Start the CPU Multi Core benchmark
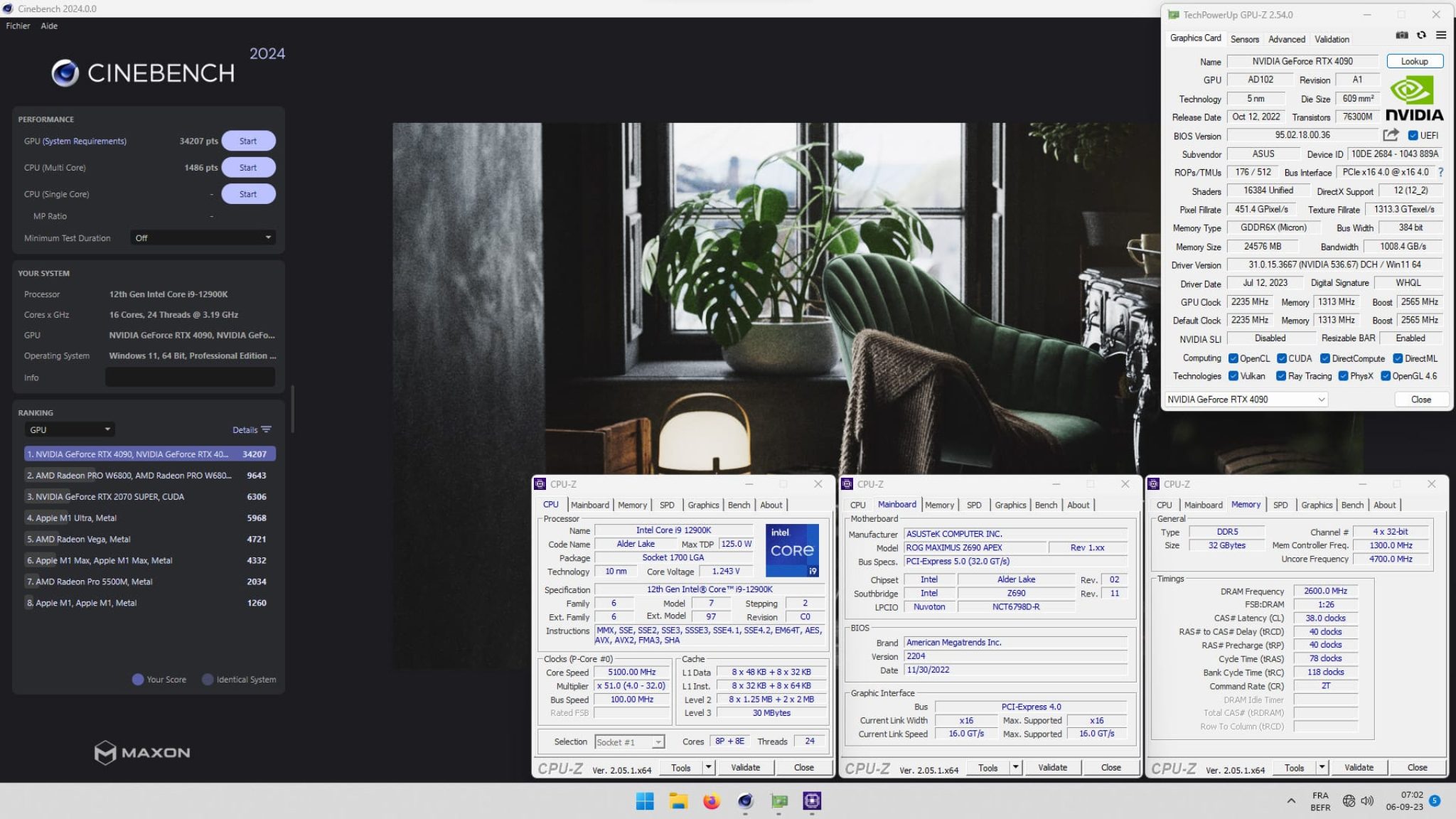This screenshot has width=1456, height=819. tap(248, 167)
